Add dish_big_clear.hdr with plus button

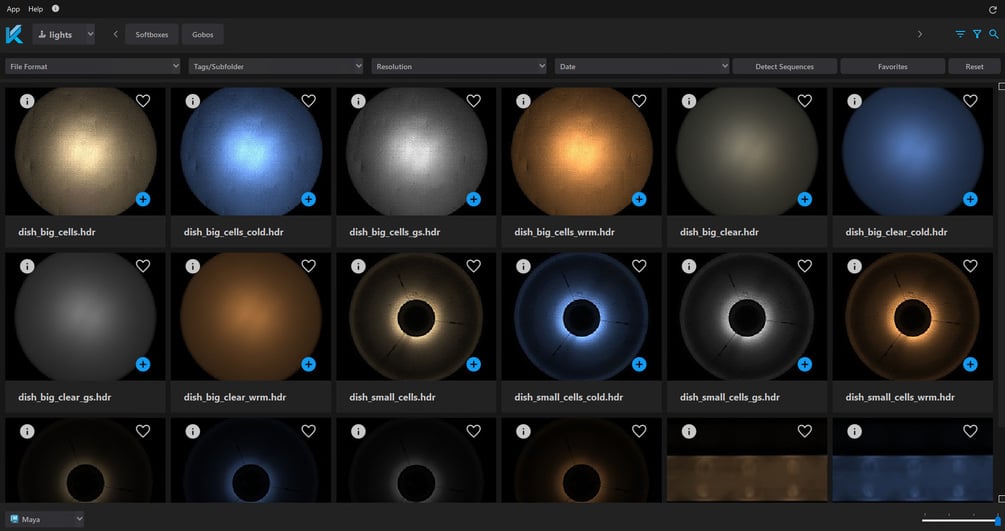coord(804,199)
